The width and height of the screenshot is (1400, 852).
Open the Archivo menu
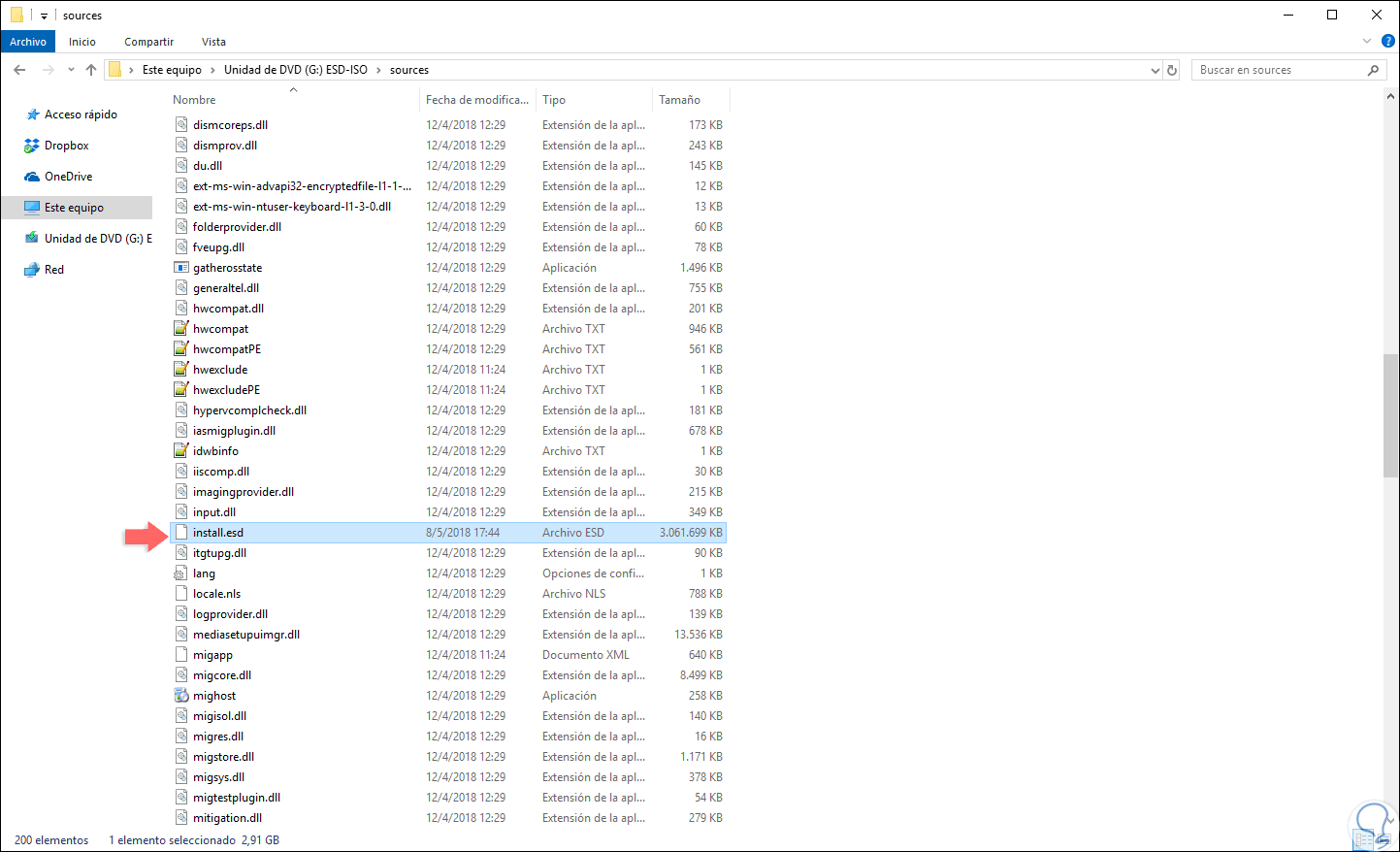pyautogui.click(x=28, y=42)
